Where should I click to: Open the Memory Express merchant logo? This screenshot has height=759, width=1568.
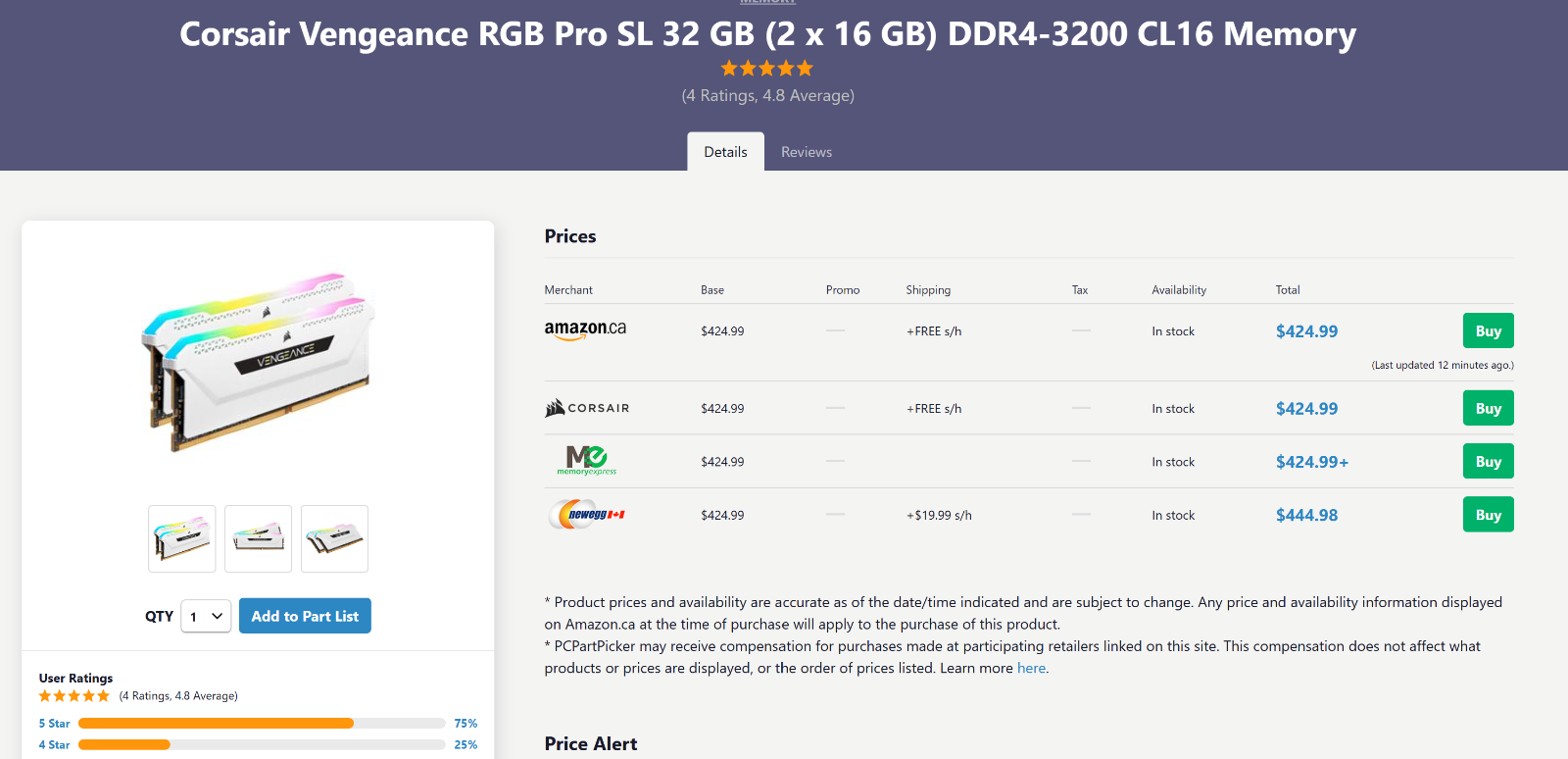tap(587, 461)
